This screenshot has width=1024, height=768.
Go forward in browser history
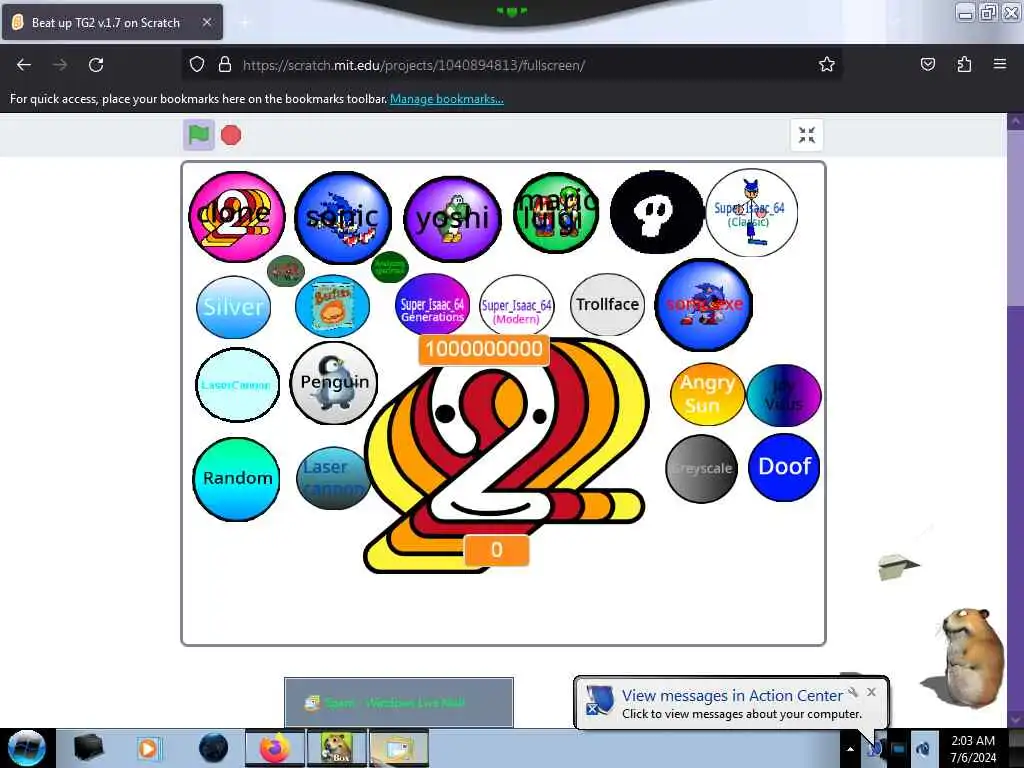(60, 65)
